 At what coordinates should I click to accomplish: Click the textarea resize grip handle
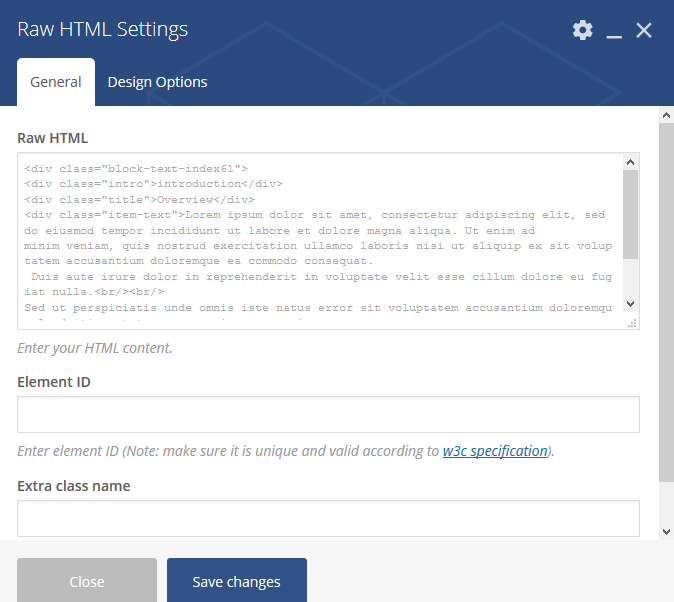pyautogui.click(x=632, y=323)
